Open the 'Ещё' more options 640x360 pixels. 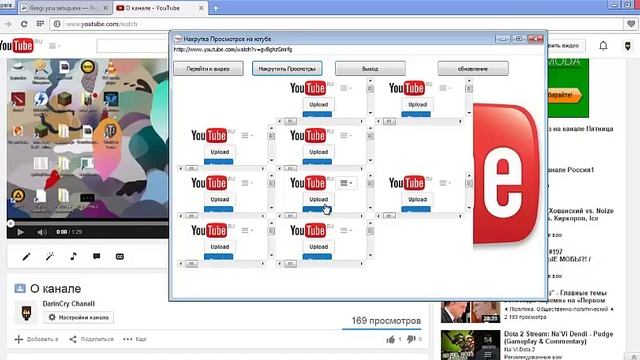[135, 339]
